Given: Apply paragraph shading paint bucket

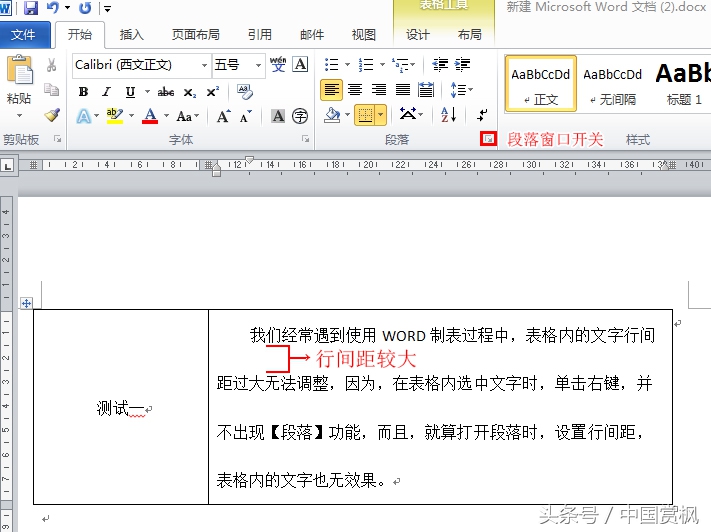Looking at the screenshot, I should tap(332, 115).
